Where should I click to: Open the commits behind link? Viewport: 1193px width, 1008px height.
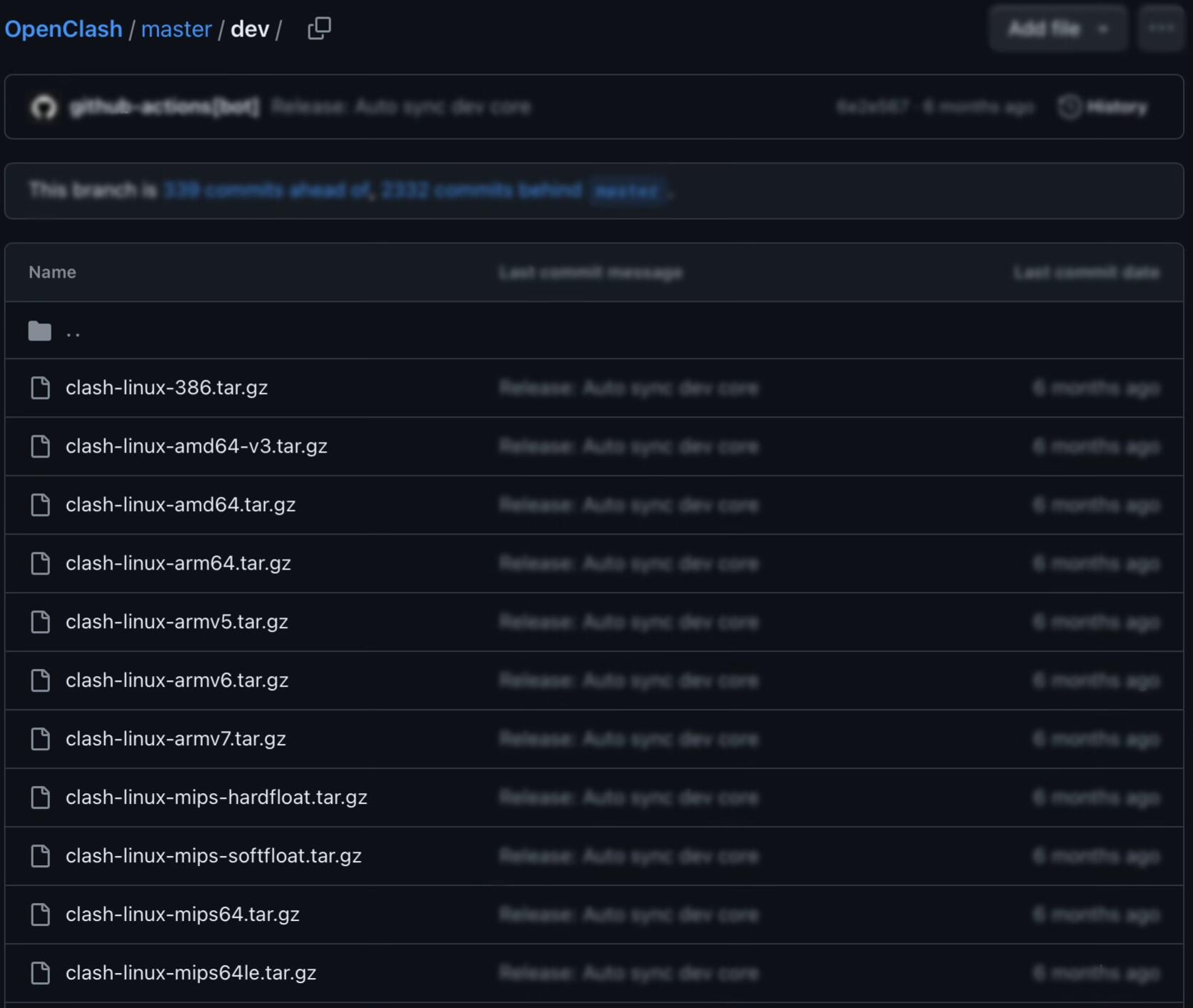[x=481, y=190]
